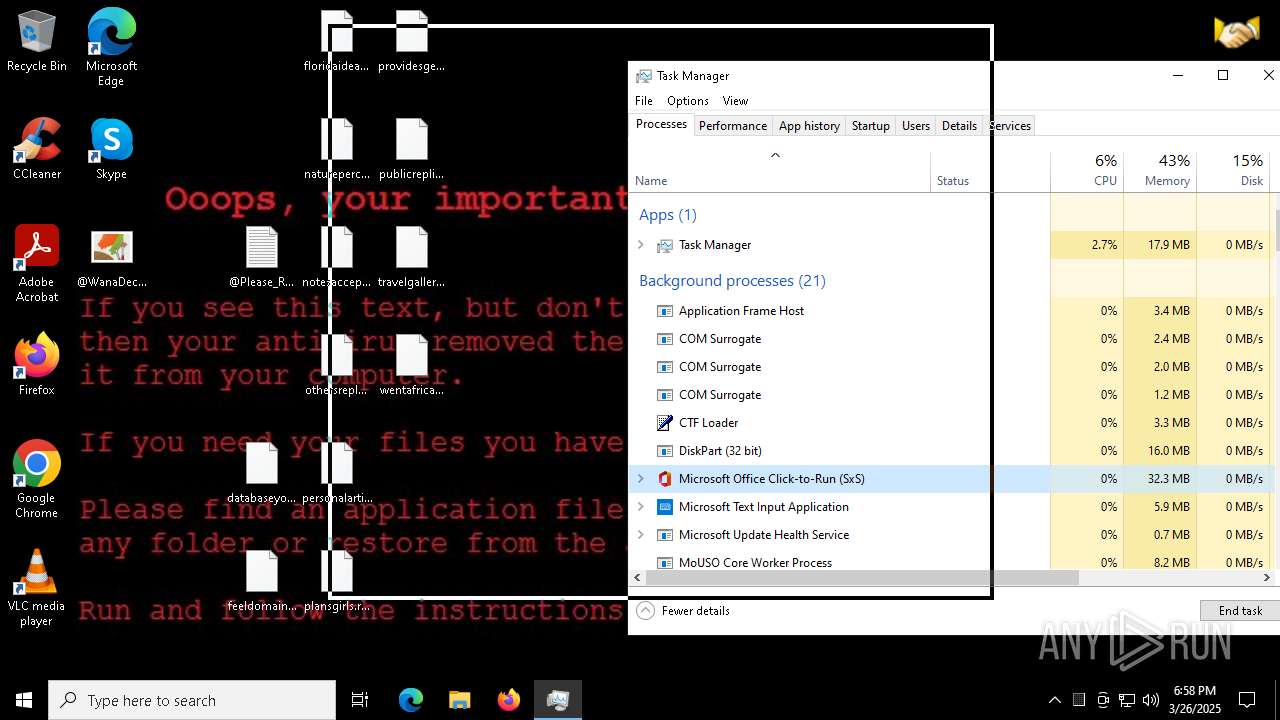Open the View menu in Task Manager
Image resolution: width=1280 pixels, height=720 pixels.
[x=735, y=101]
